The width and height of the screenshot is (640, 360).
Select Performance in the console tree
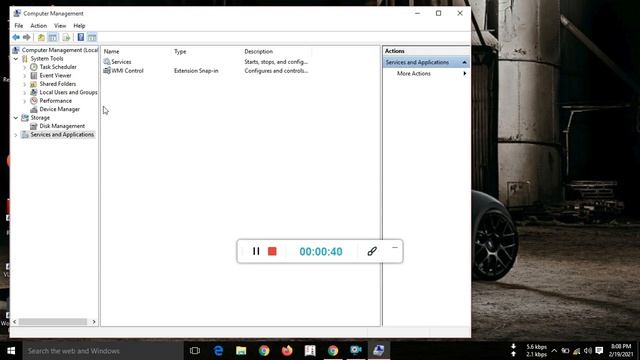click(56, 101)
